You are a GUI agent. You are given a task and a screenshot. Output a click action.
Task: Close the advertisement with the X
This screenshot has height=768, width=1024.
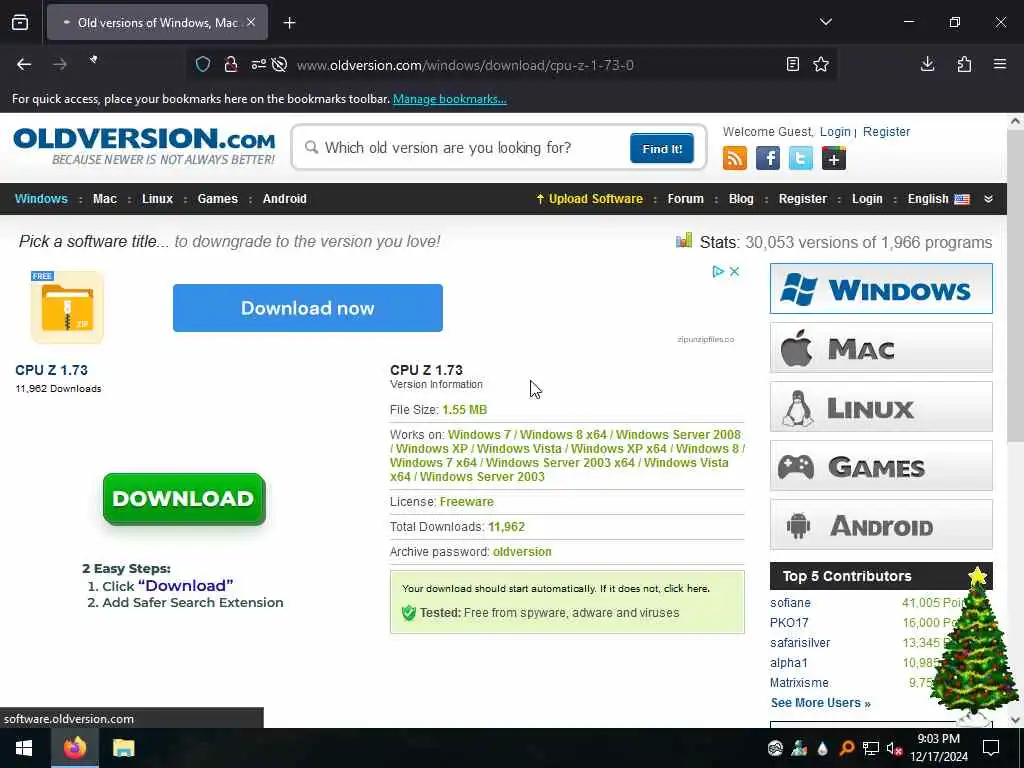734,271
